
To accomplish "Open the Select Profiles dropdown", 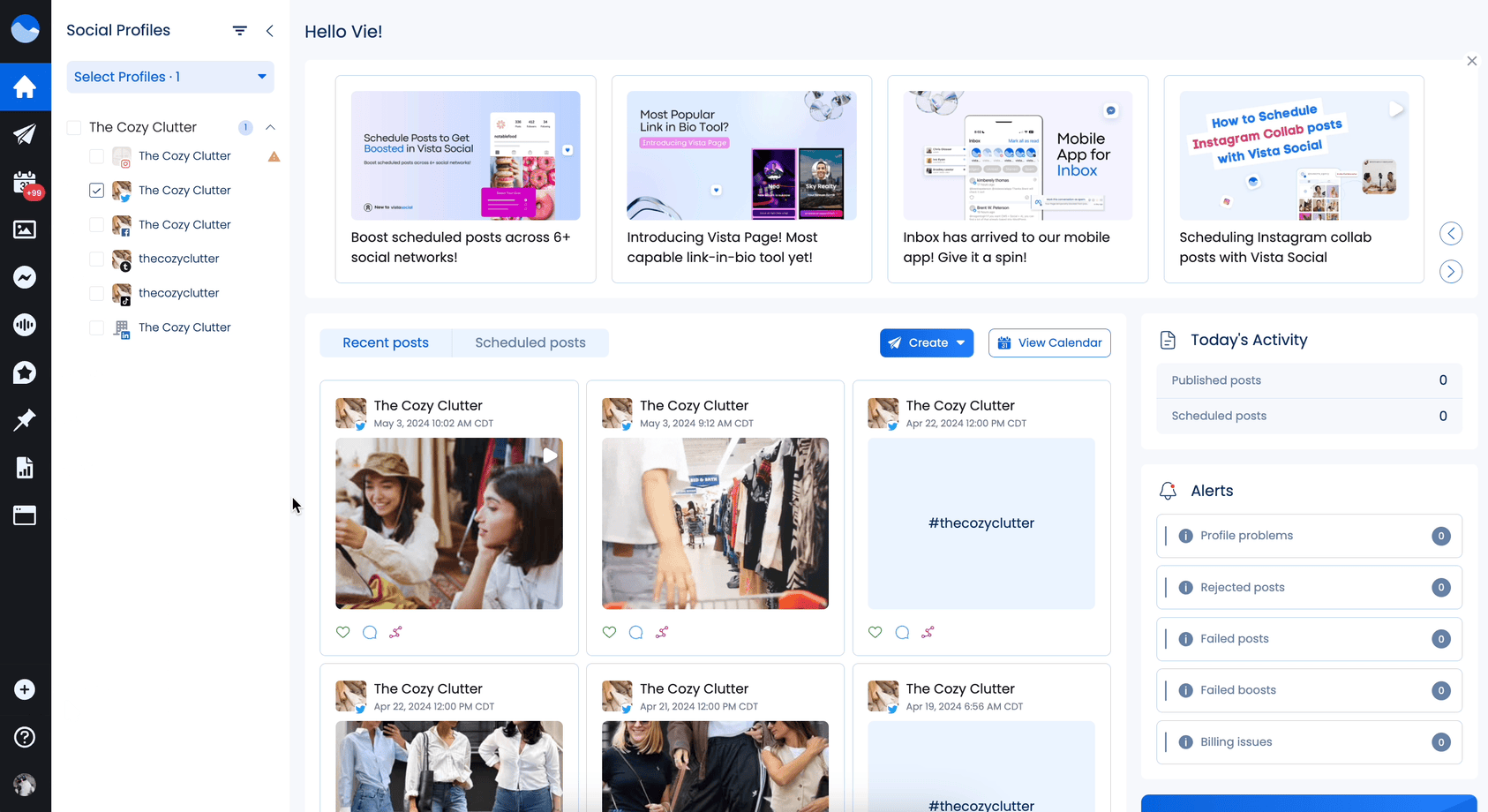I will 170,77.
